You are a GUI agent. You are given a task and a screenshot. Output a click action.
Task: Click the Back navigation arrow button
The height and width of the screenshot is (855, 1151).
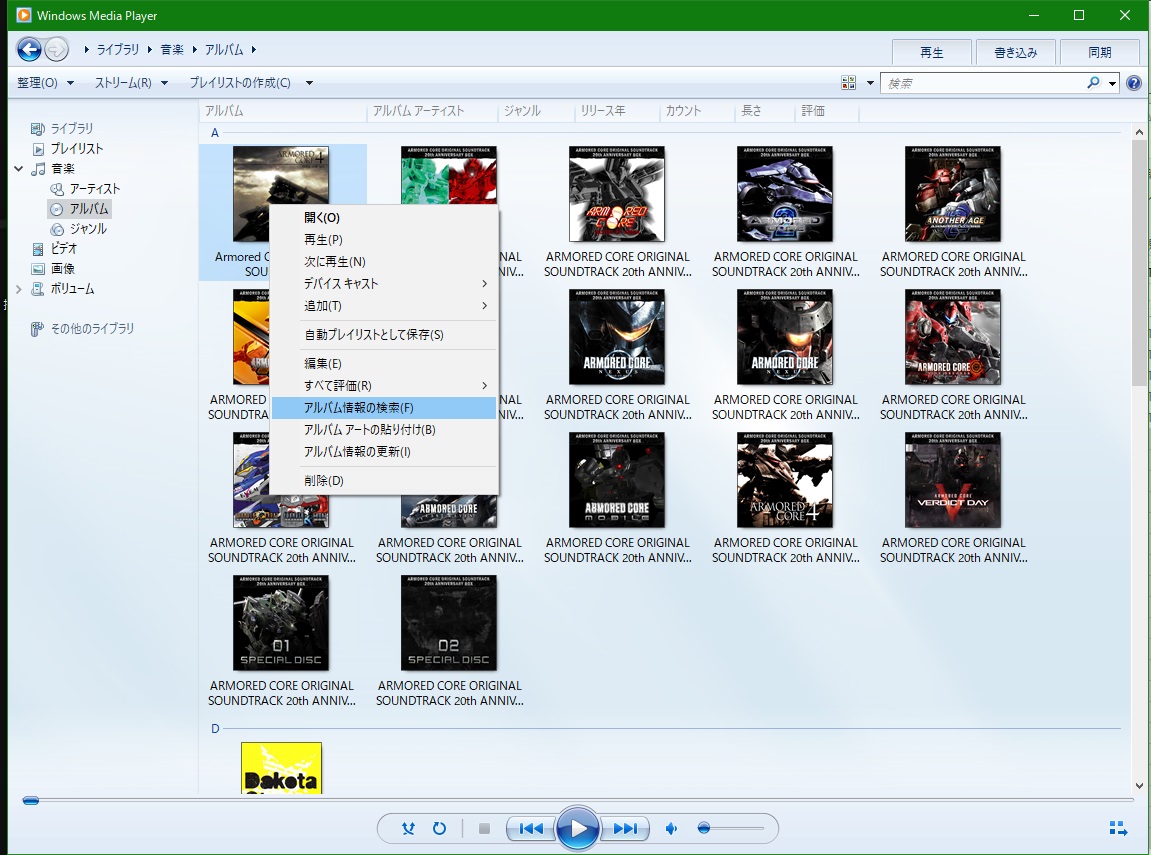(29, 50)
